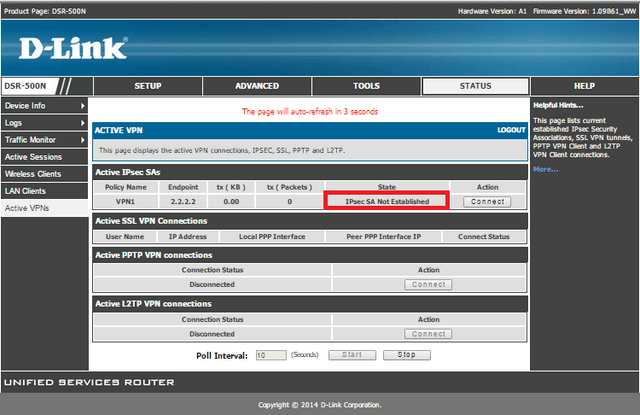Click the Endpoint column header
Image resolution: width=640 pixels, height=415 pixels.
[x=183, y=187]
